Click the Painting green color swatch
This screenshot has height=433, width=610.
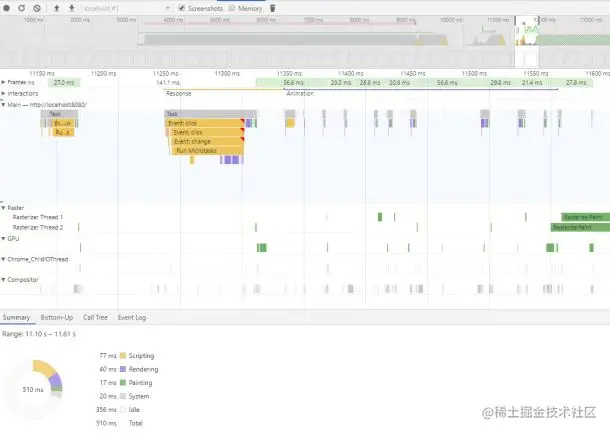point(123,382)
